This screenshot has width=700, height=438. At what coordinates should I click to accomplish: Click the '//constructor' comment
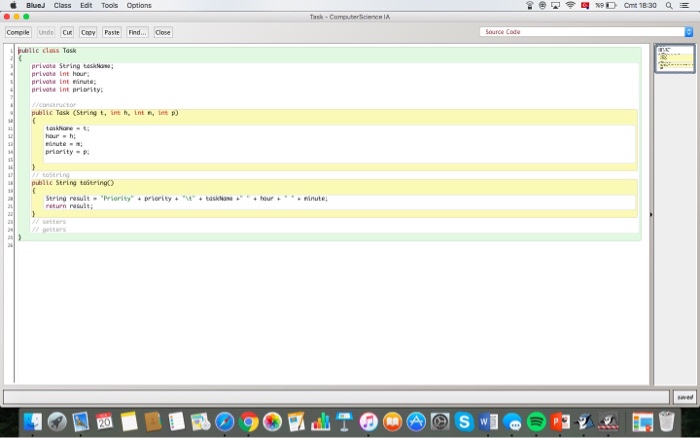coord(54,105)
